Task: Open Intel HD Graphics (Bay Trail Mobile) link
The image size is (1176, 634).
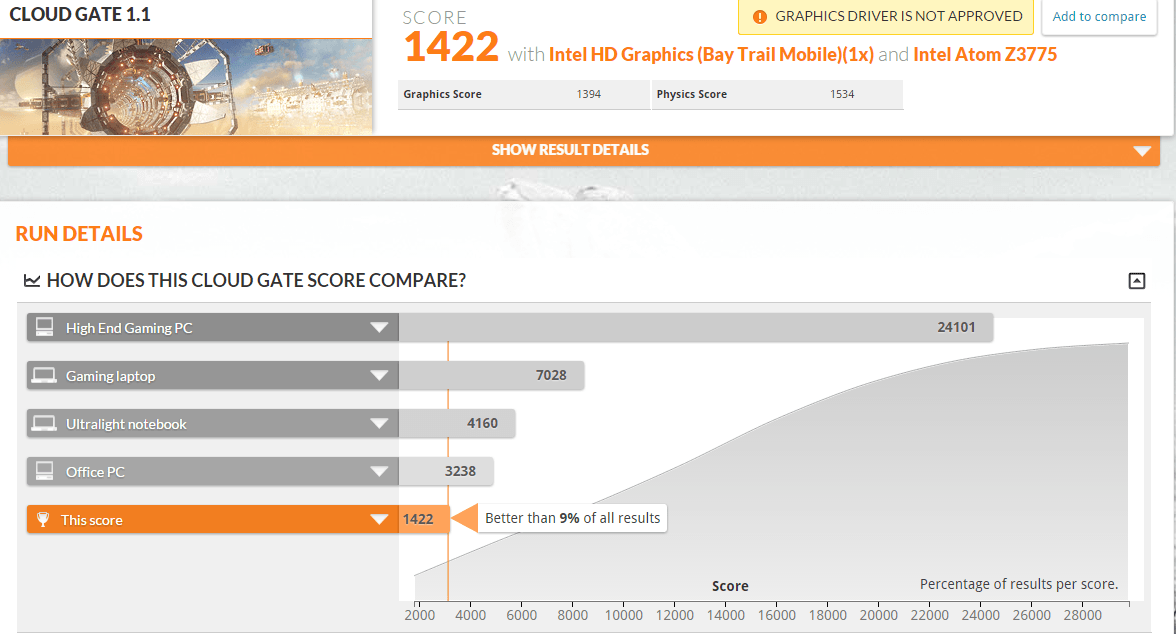Action: point(711,55)
